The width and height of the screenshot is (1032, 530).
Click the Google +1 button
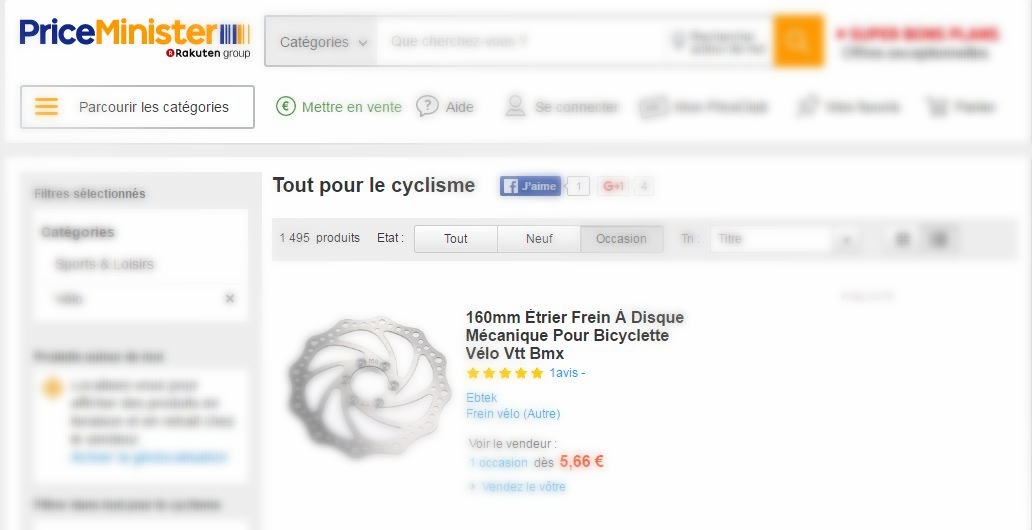point(613,186)
